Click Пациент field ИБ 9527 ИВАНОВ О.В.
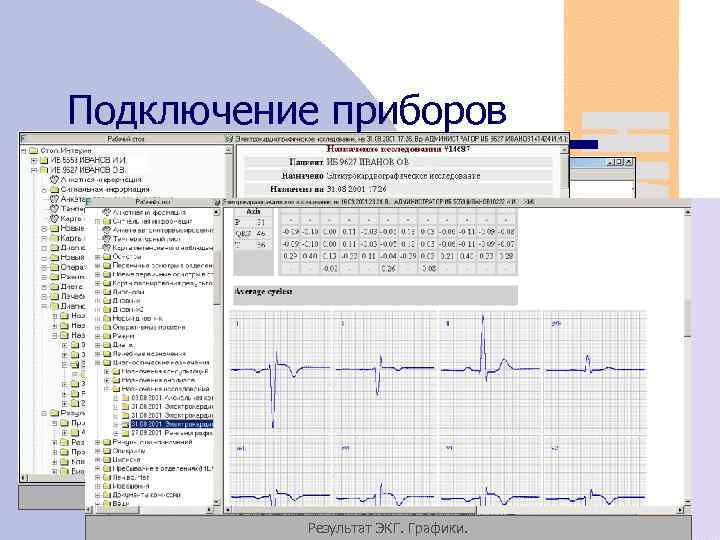 pos(399,162)
